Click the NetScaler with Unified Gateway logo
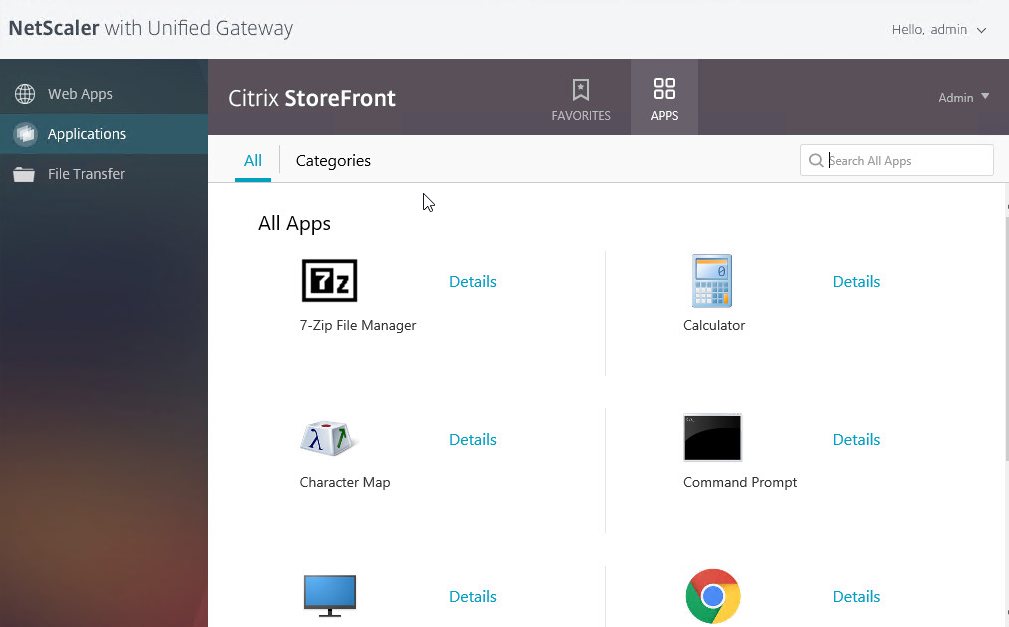 pyautogui.click(x=151, y=28)
